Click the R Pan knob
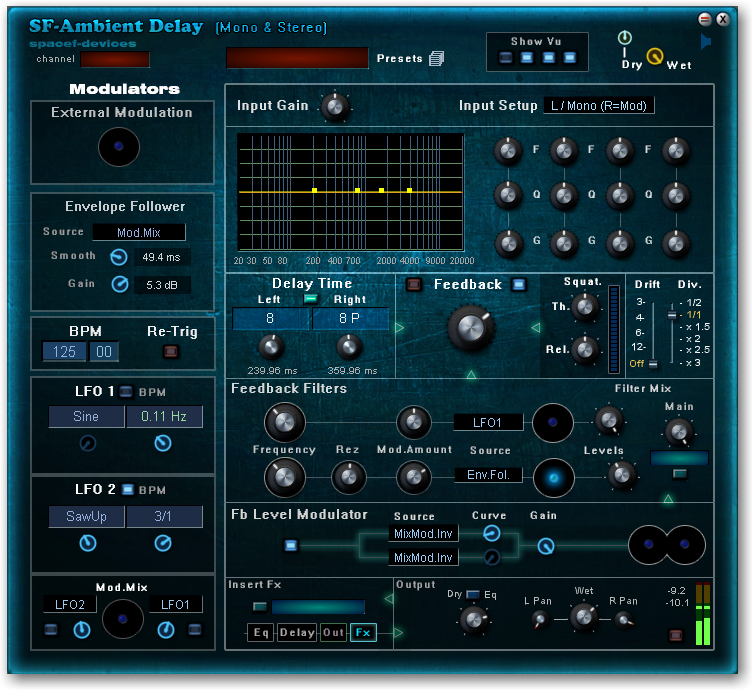 click(x=623, y=619)
